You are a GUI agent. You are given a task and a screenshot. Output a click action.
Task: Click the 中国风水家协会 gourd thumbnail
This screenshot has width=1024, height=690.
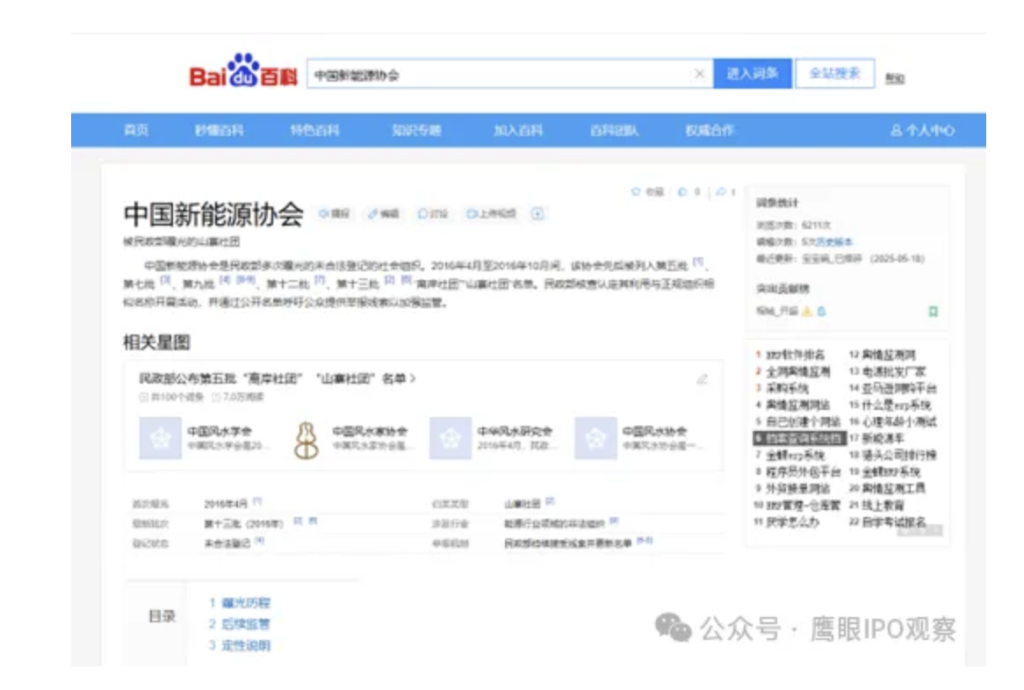point(306,438)
